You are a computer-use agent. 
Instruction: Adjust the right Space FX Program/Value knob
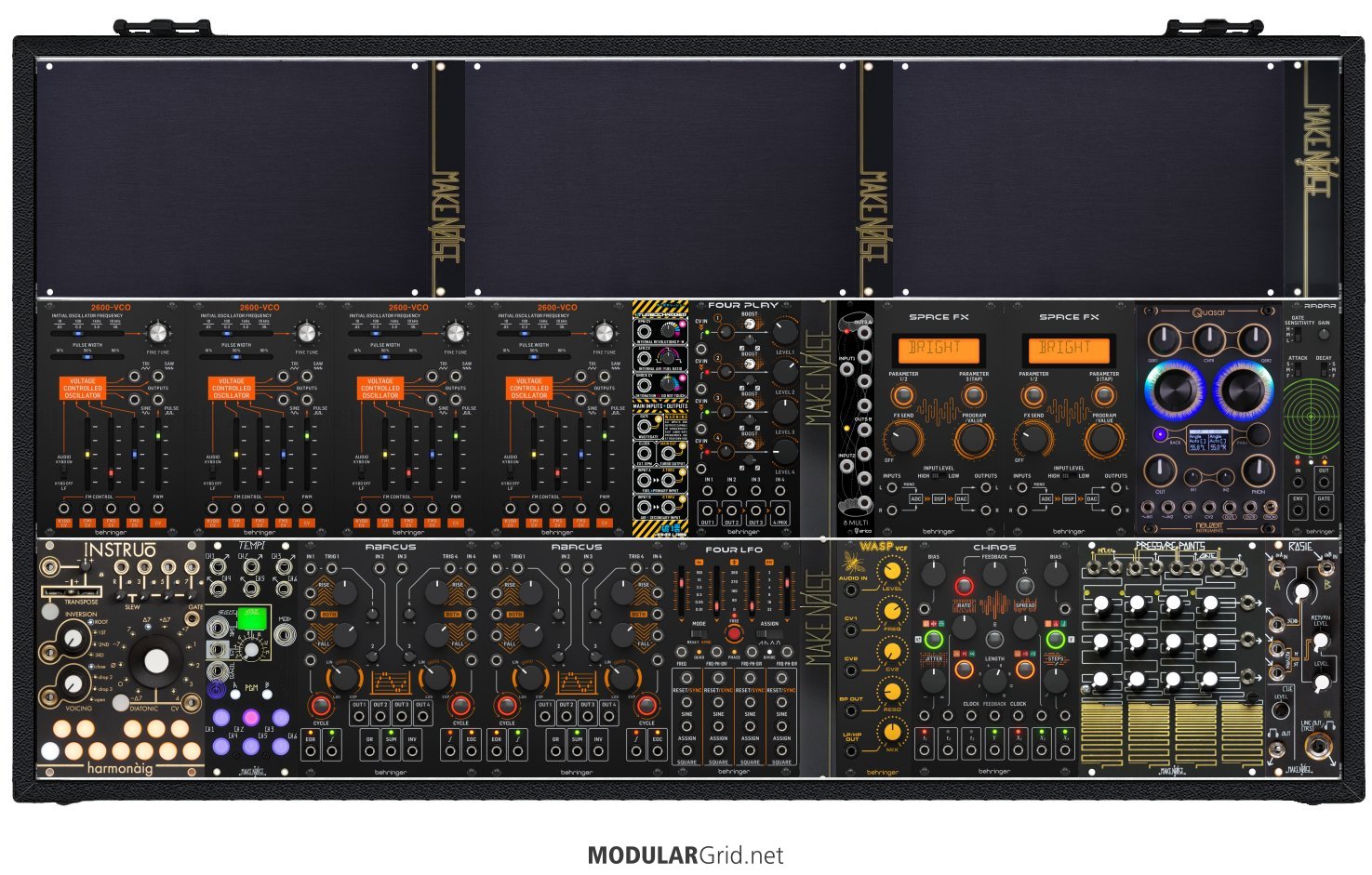1104,439
